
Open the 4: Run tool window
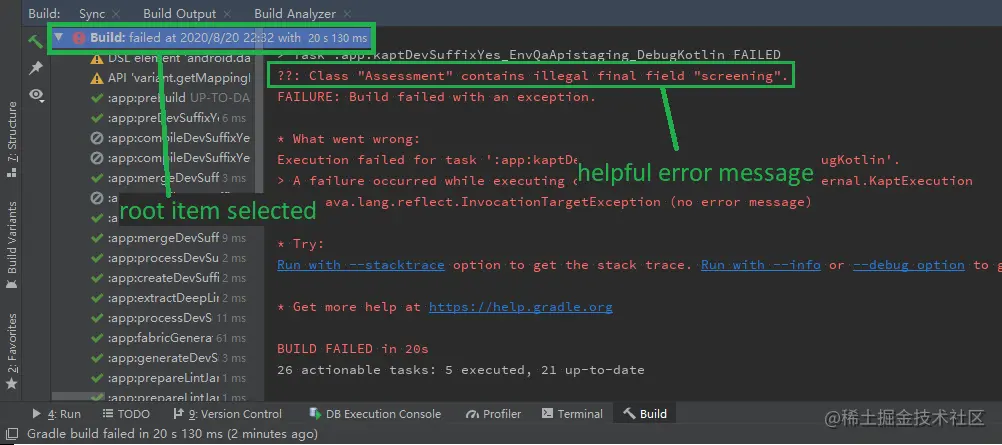(56, 414)
